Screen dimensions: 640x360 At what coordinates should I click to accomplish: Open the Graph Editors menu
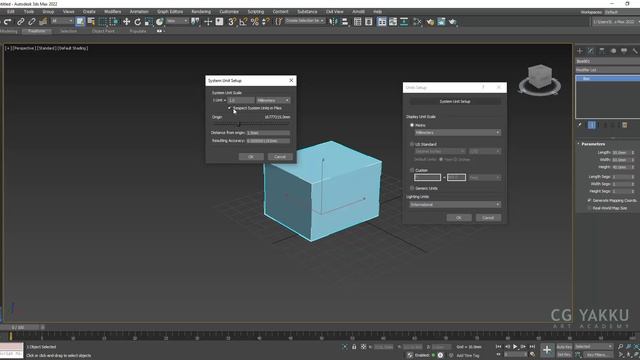coord(170,12)
